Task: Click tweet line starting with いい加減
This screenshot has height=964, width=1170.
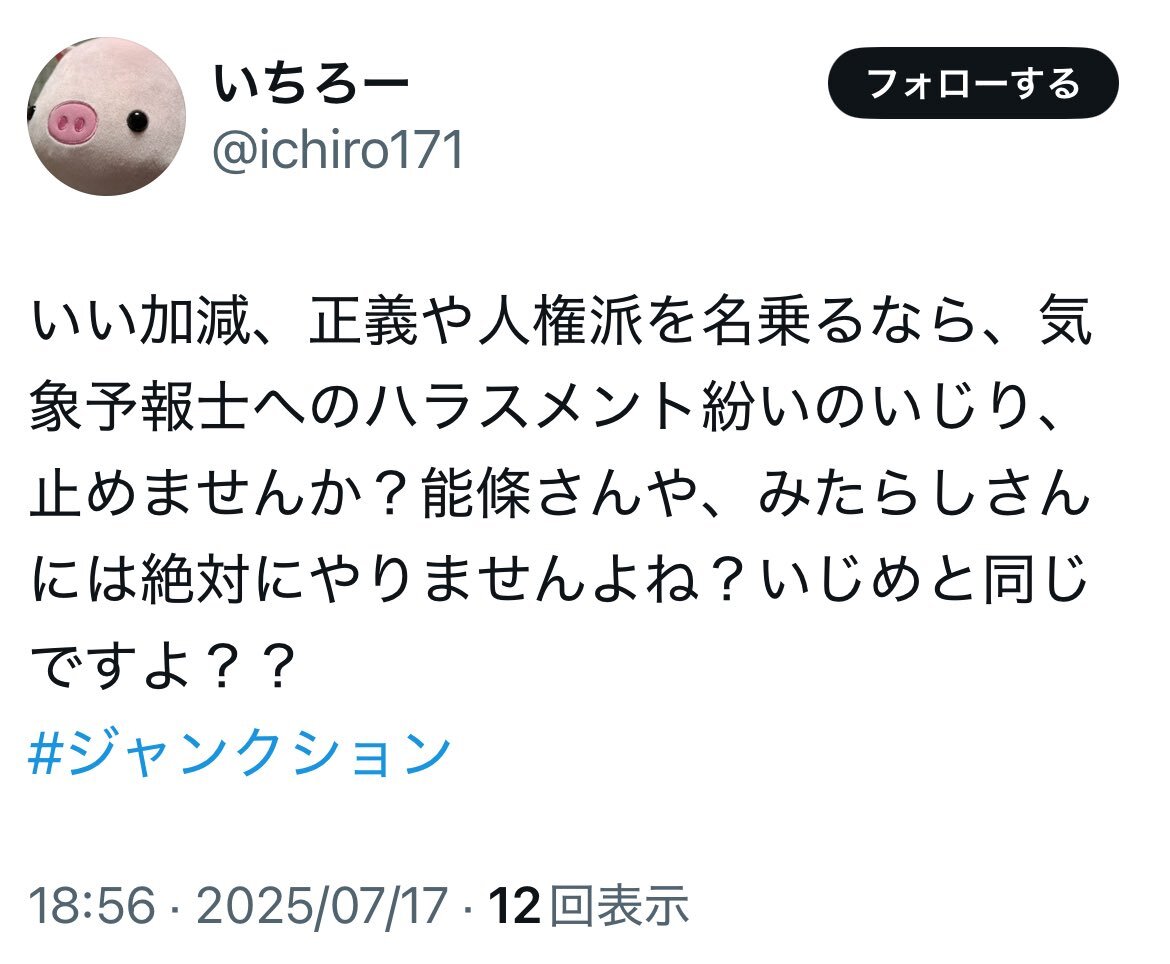Action: 562,321
